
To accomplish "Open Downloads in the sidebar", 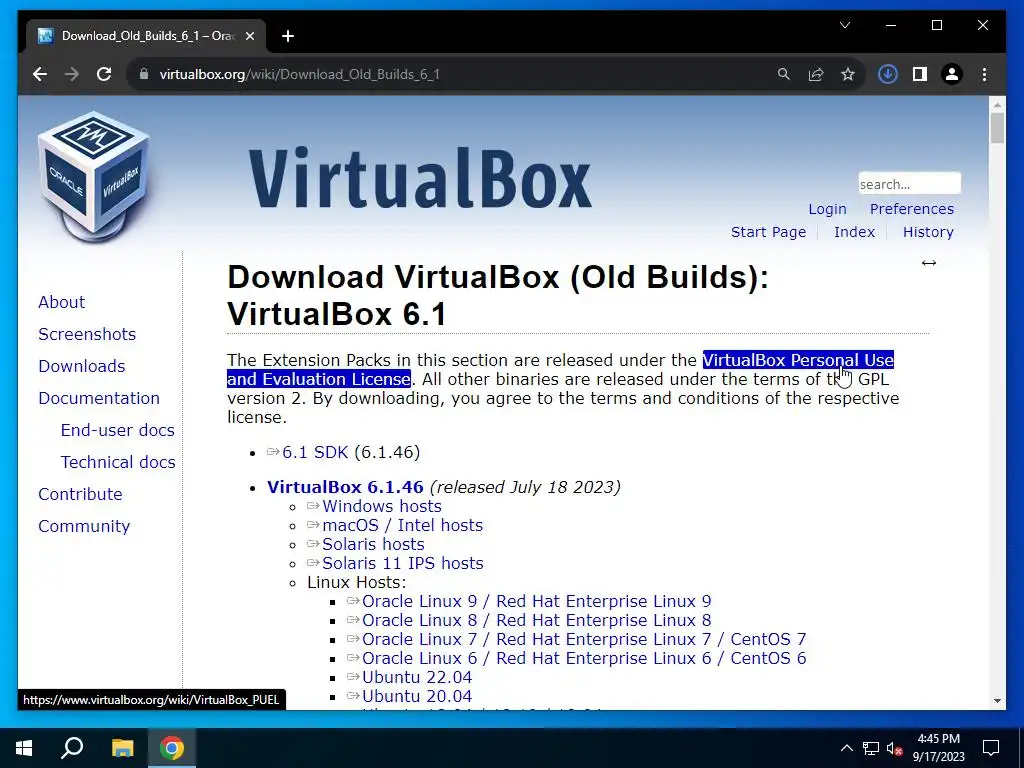I will coord(82,366).
